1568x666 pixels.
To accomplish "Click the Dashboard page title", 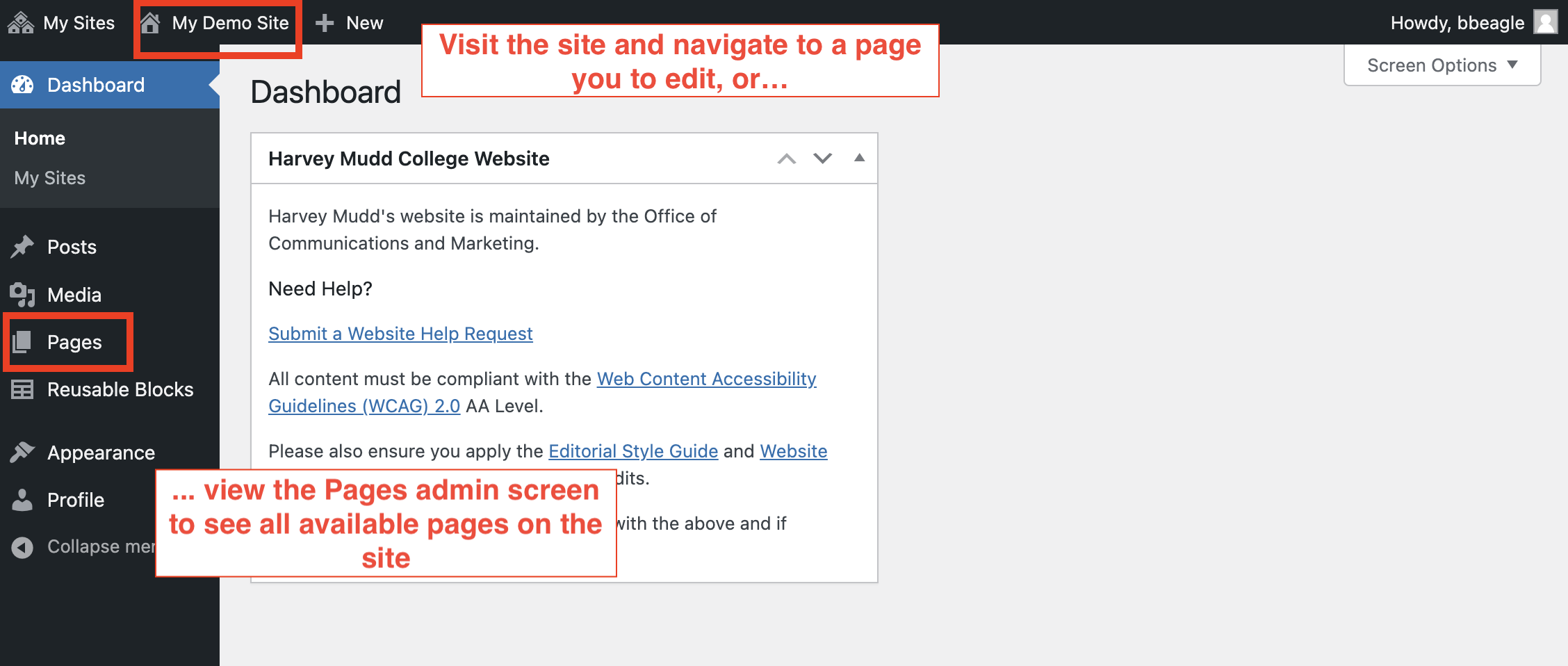I will (326, 92).
